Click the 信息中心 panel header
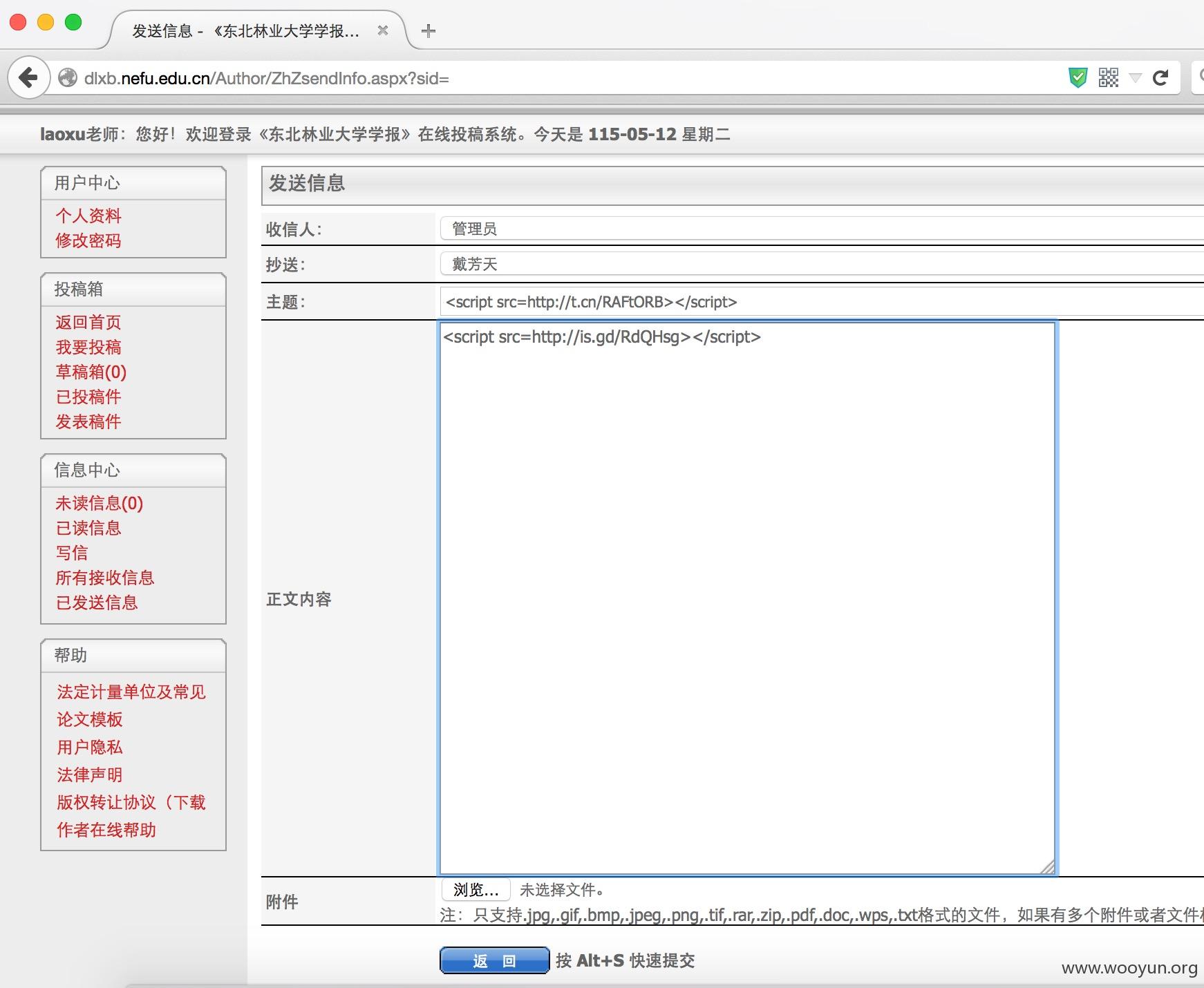The height and width of the screenshot is (988, 1204). click(x=133, y=471)
